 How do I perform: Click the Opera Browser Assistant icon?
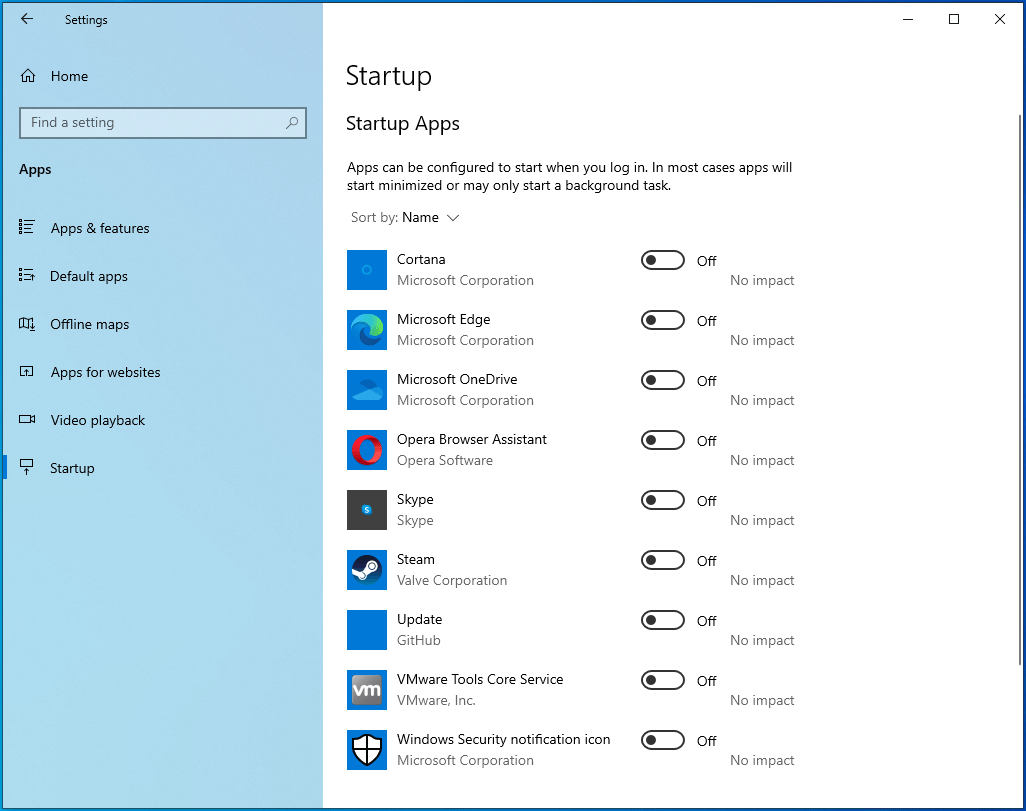[366, 450]
